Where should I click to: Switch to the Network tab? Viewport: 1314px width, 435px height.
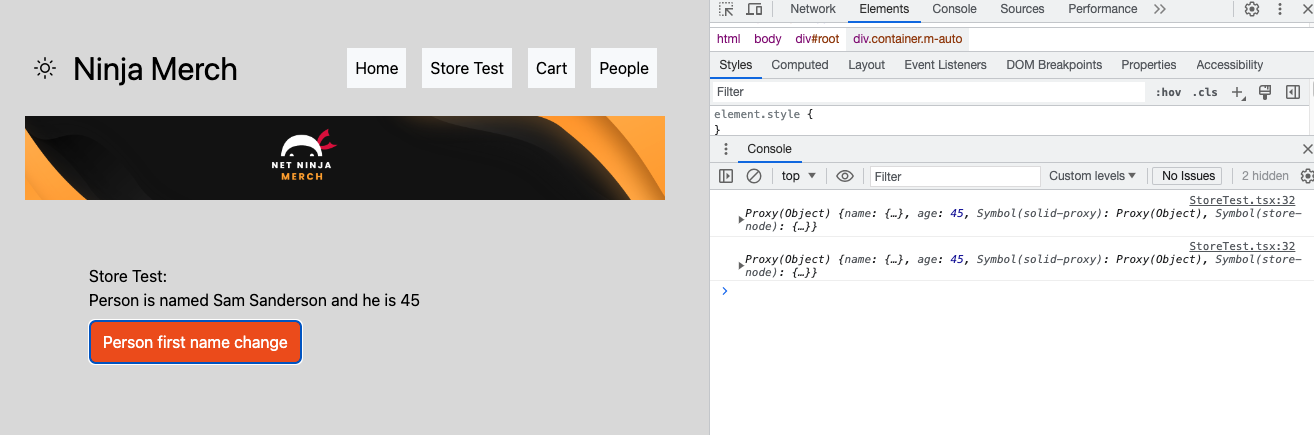(x=812, y=9)
